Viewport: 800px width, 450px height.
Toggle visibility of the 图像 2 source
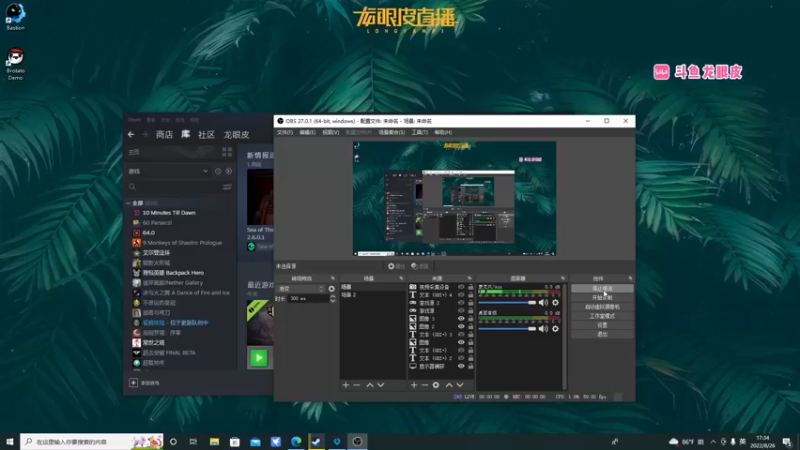tap(461, 327)
